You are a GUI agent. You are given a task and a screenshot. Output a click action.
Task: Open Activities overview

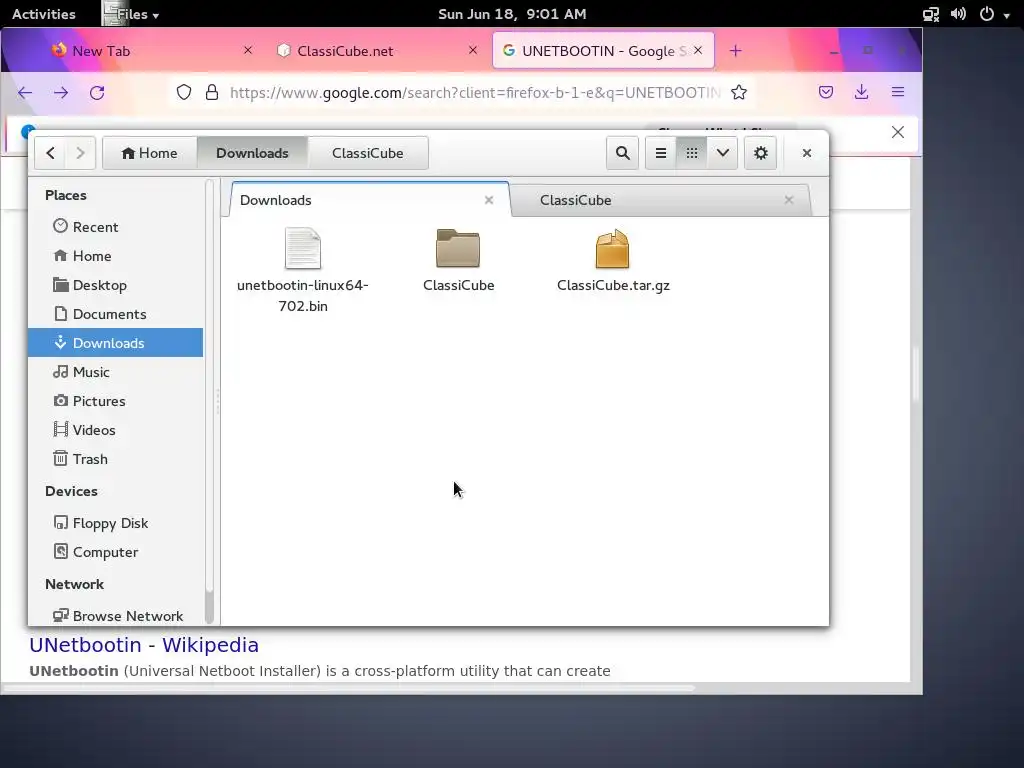click(44, 14)
